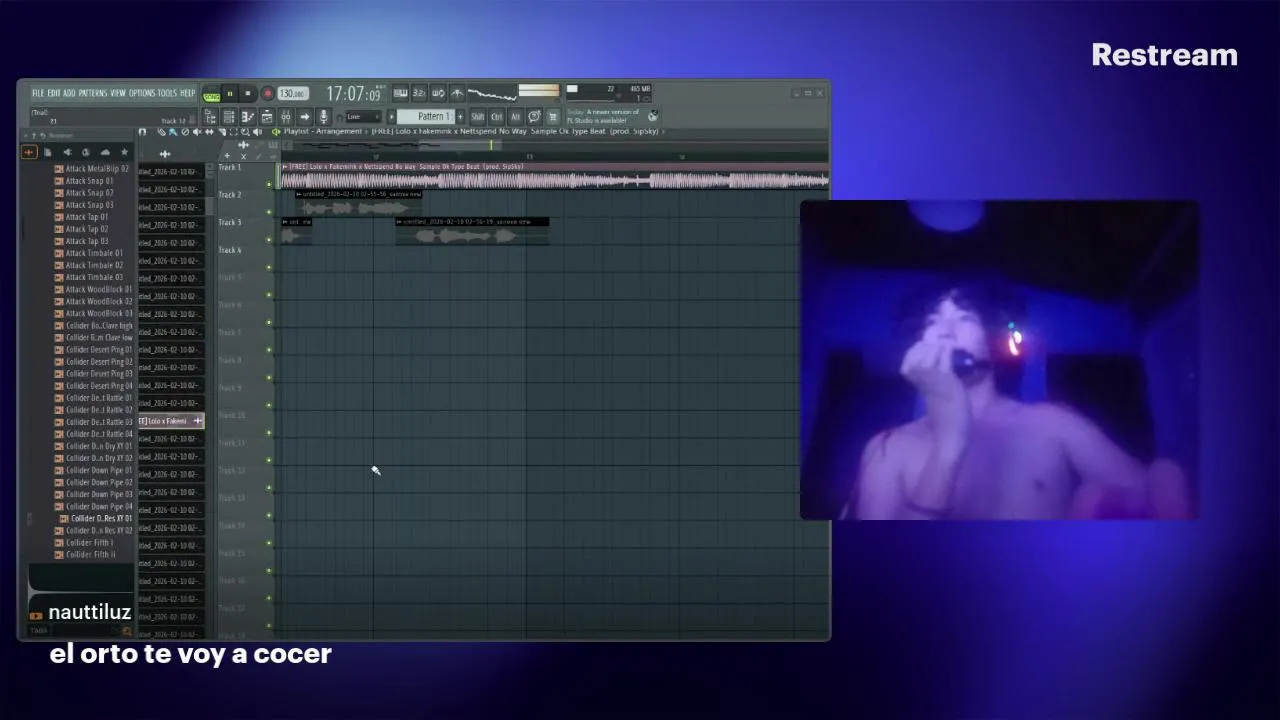Click the pattern selector left arrow
The image size is (1280, 720).
point(391,116)
